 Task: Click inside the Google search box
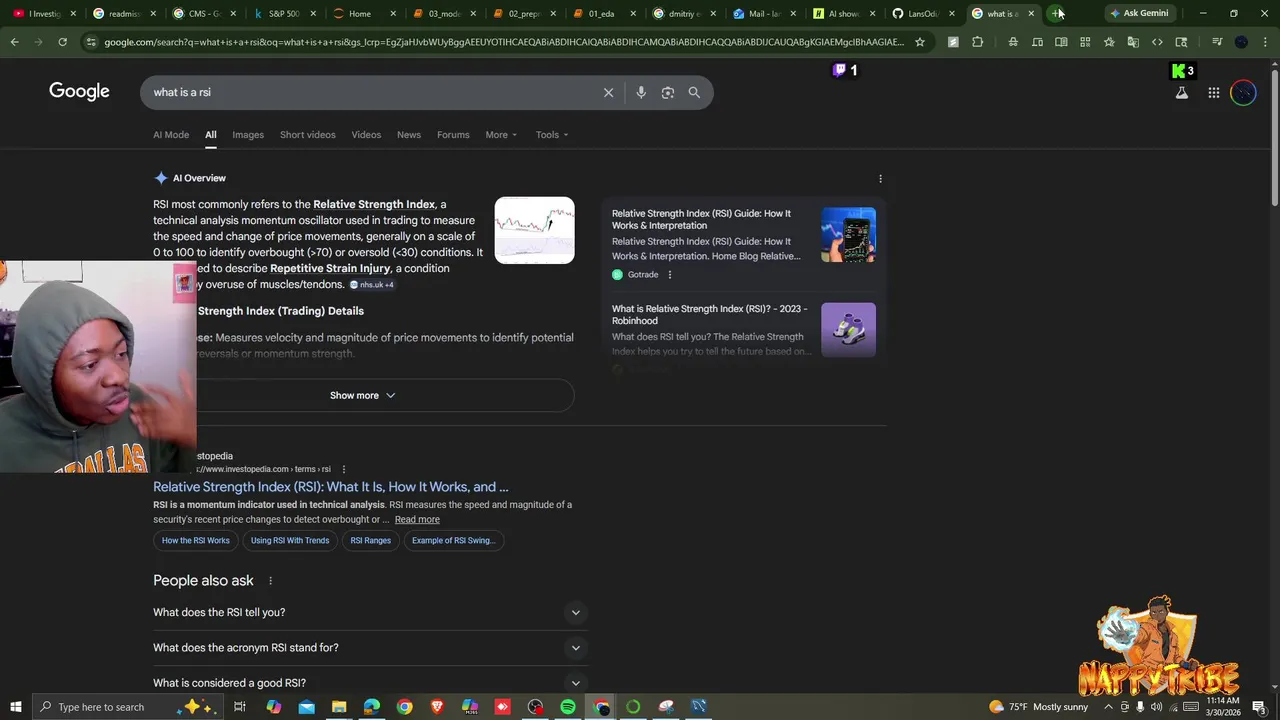(x=370, y=92)
